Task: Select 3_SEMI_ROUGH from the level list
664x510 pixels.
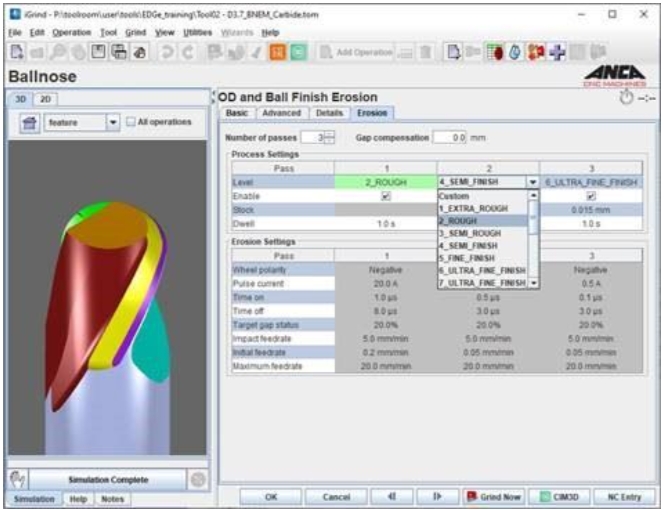Action: click(x=483, y=233)
